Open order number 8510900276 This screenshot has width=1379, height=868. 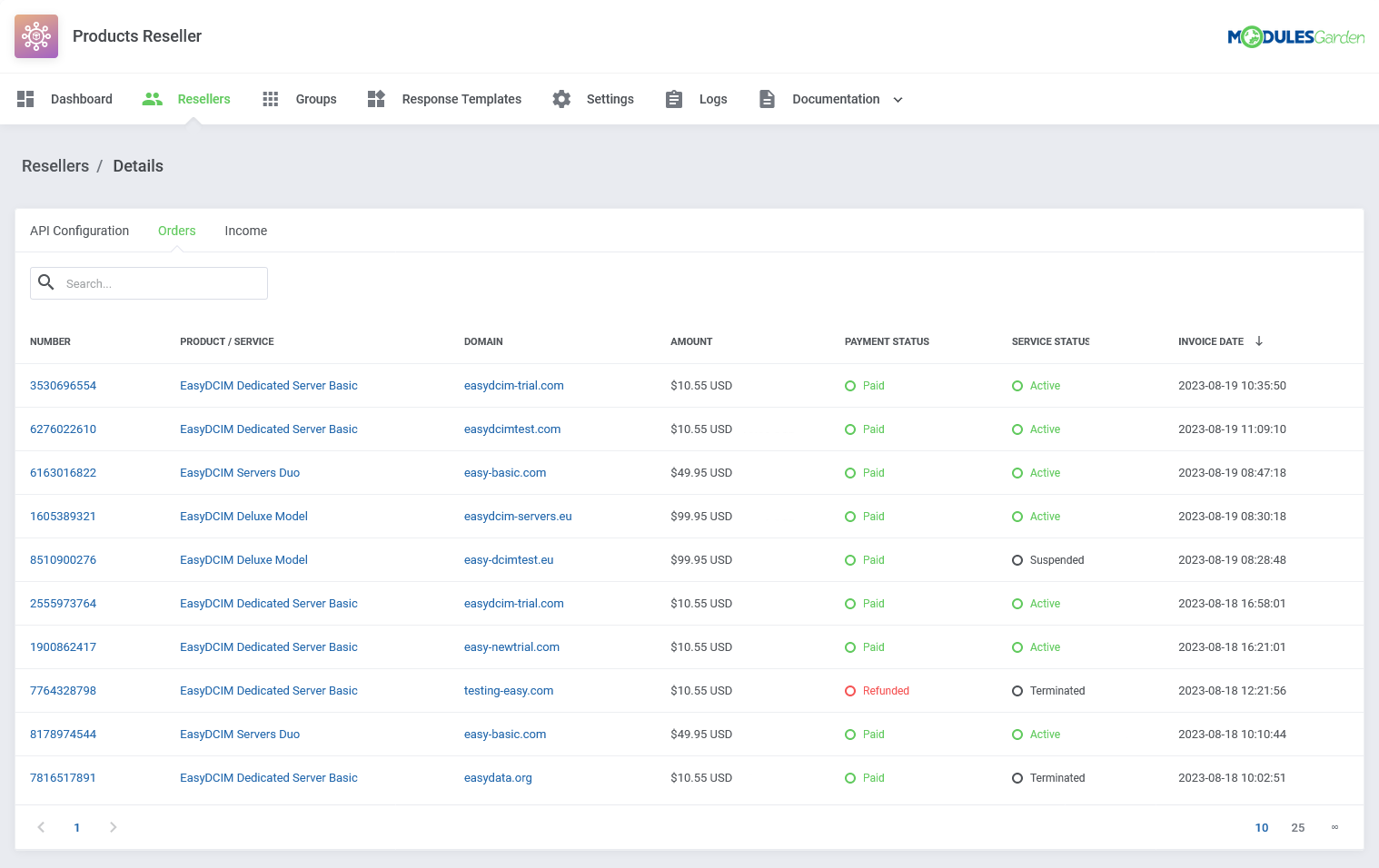pyautogui.click(x=63, y=560)
